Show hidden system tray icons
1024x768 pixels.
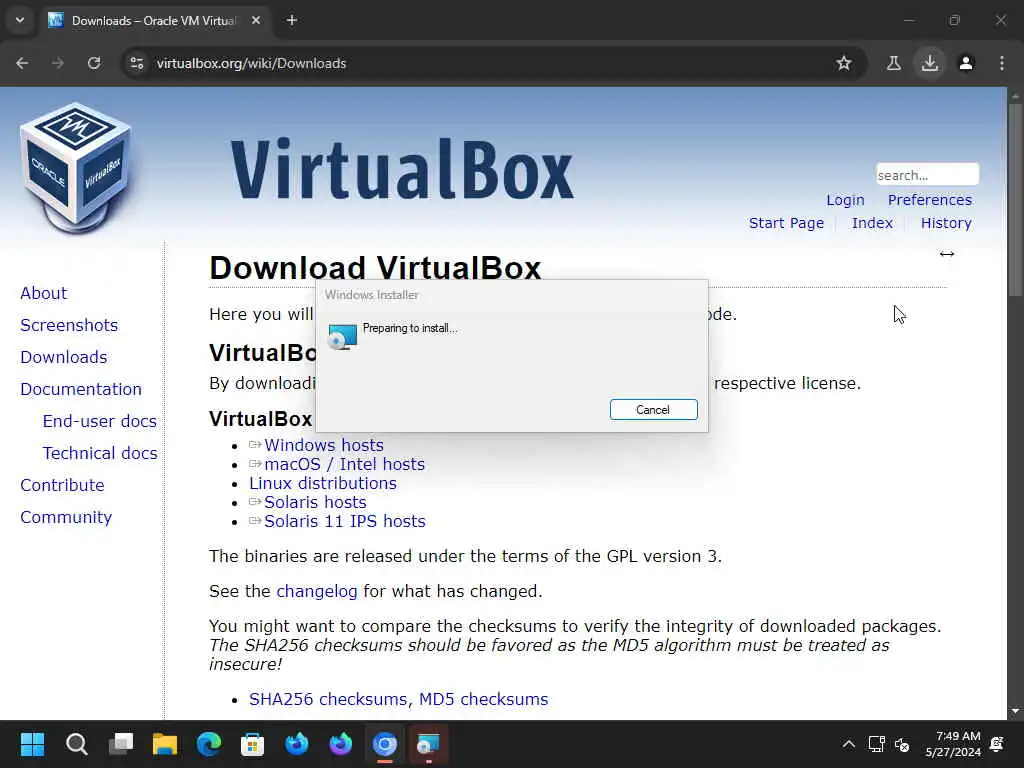pyautogui.click(x=848, y=744)
